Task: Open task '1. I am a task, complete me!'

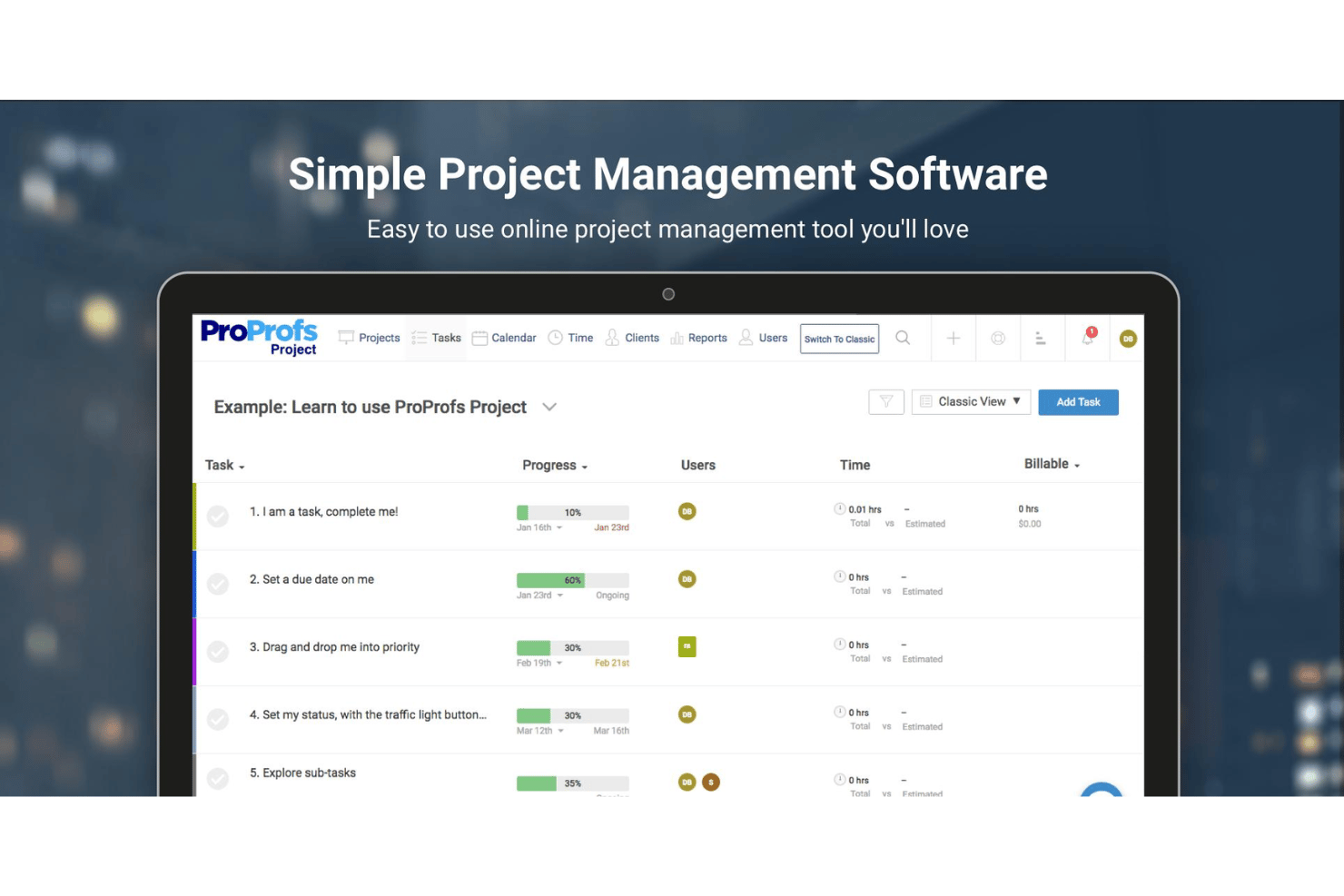Action: point(323,512)
